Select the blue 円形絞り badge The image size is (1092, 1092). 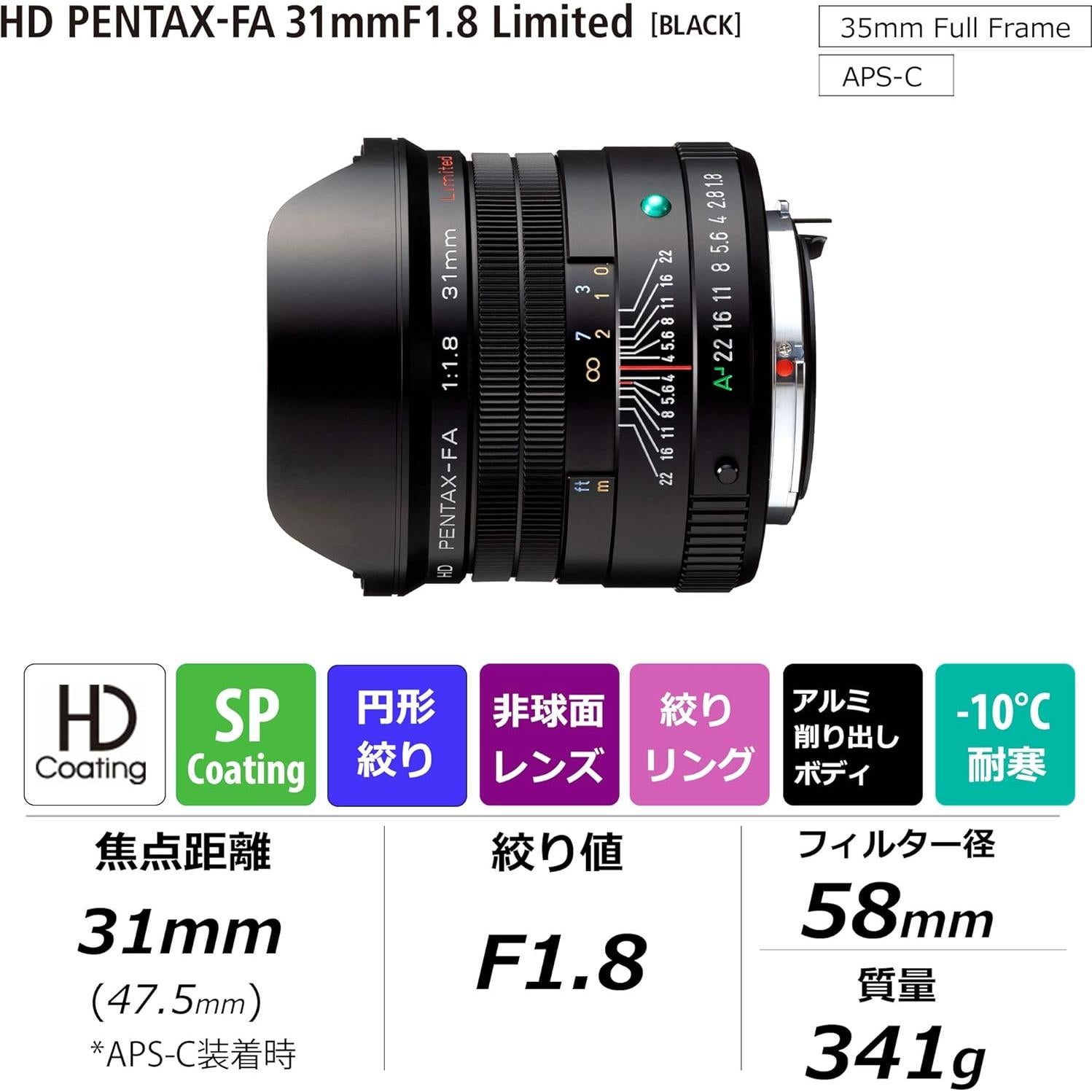397,734
